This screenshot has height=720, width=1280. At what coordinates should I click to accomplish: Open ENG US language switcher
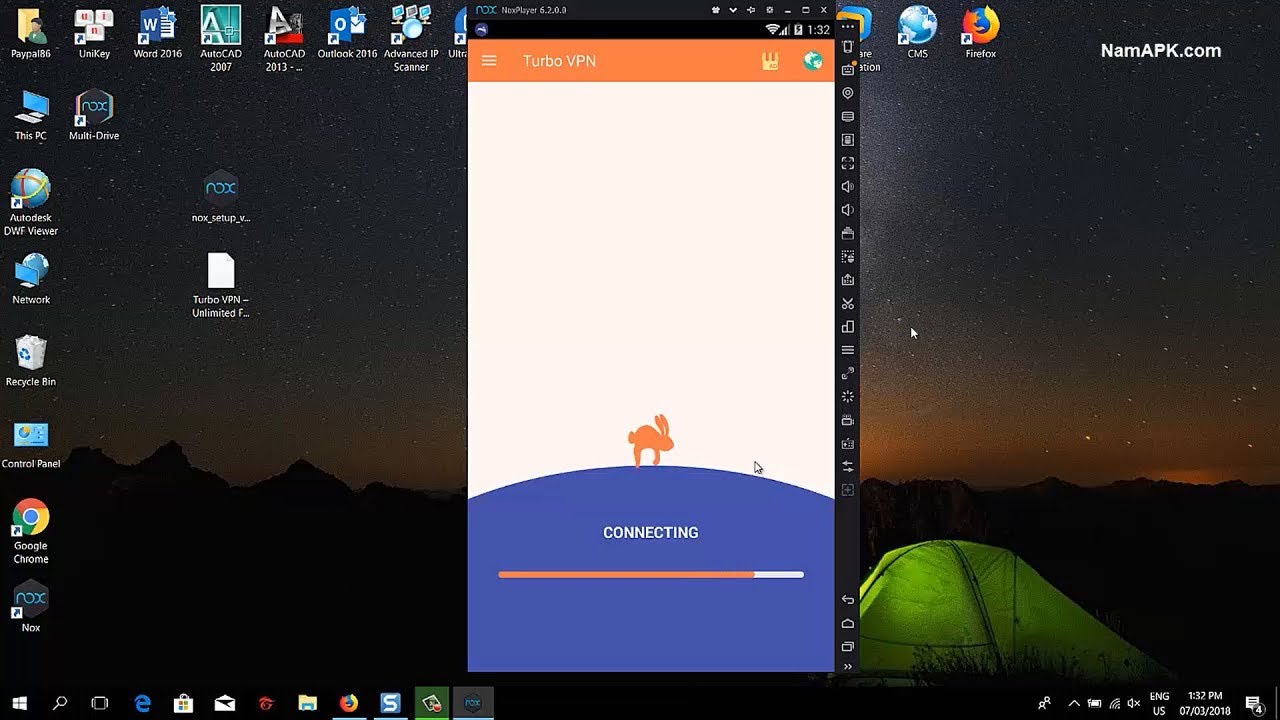click(1159, 703)
